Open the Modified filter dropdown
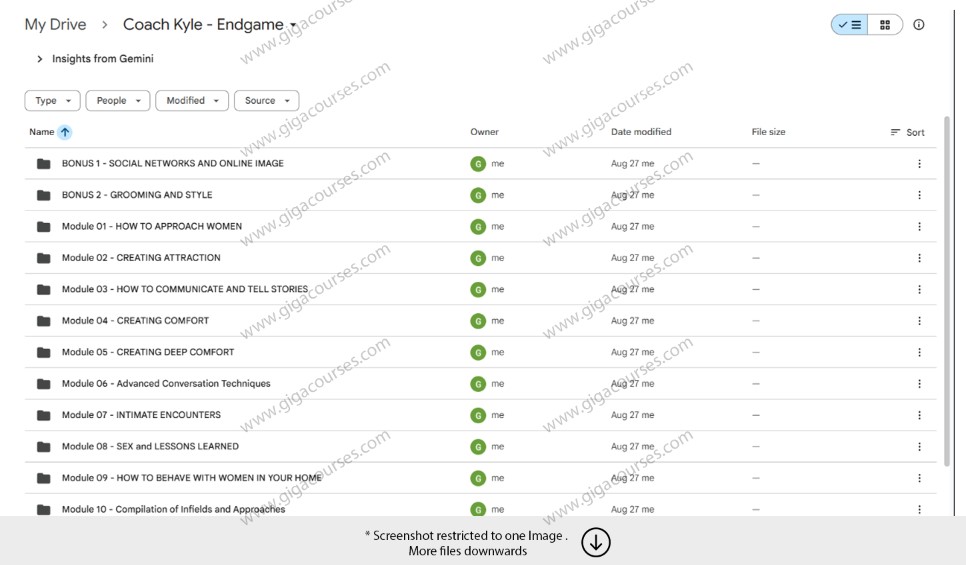Screen dimensions: 966x565 tap(191, 101)
